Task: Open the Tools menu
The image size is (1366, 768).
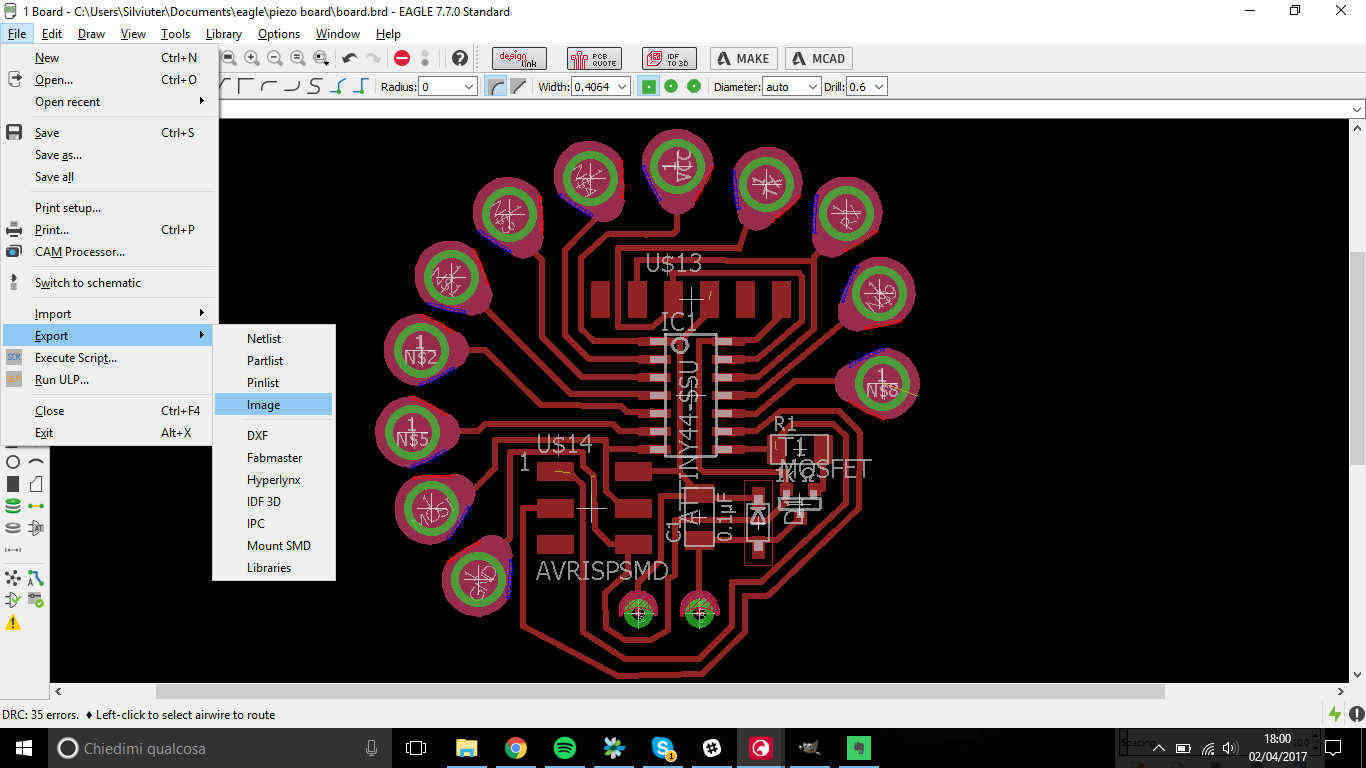Action: coord(175,34)
